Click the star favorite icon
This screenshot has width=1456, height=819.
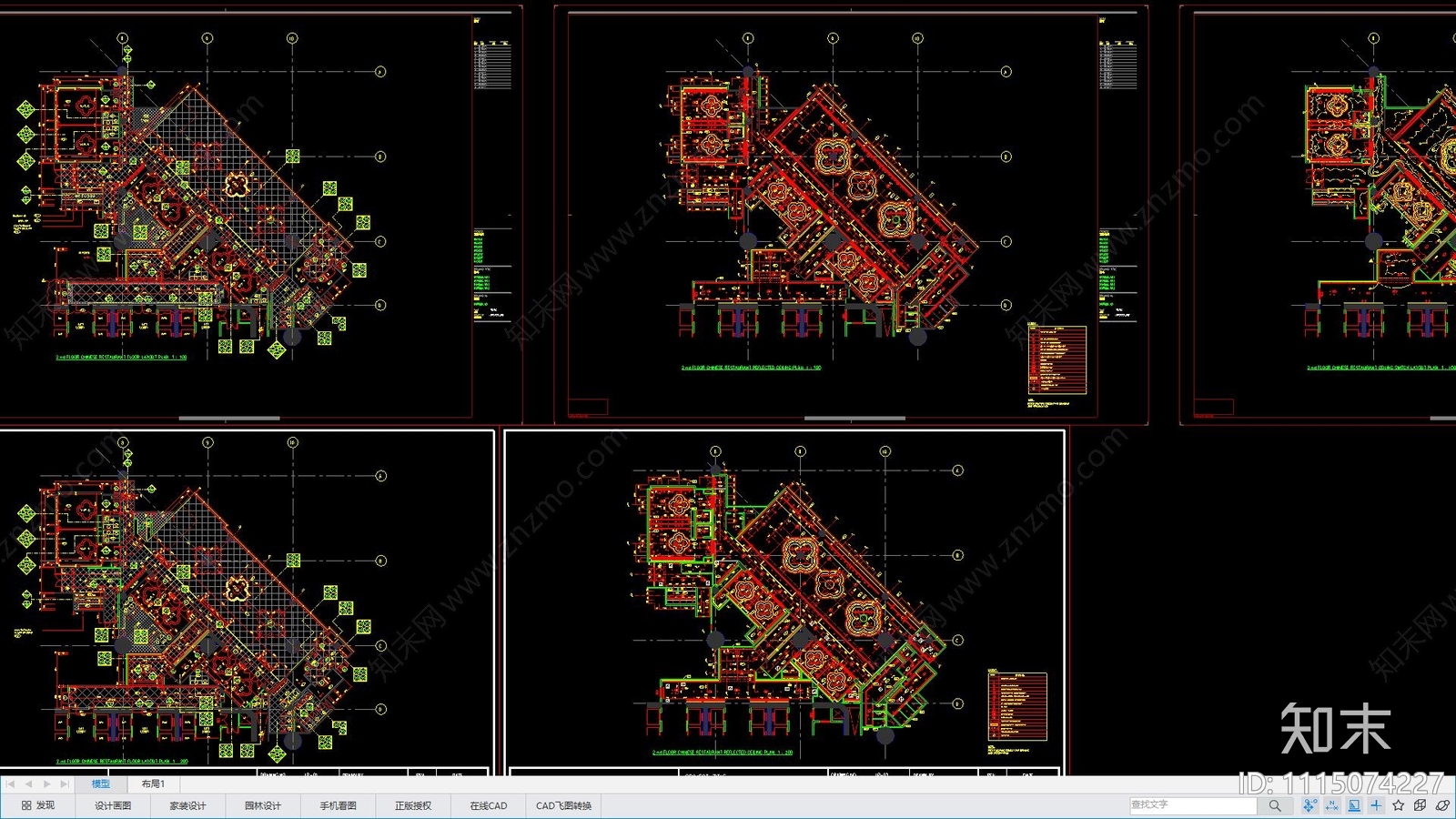tap(1399, 805)
